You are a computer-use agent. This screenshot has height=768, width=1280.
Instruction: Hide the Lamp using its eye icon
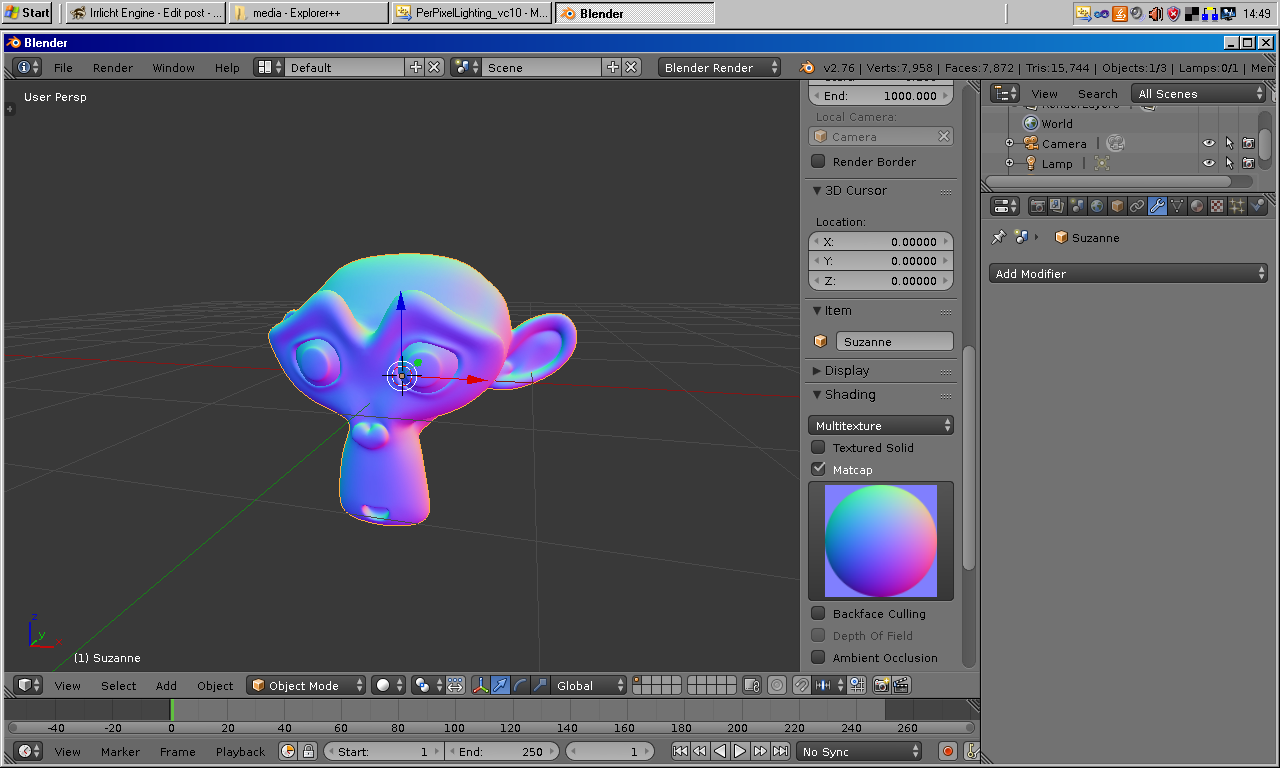(x=1209, y=163)
